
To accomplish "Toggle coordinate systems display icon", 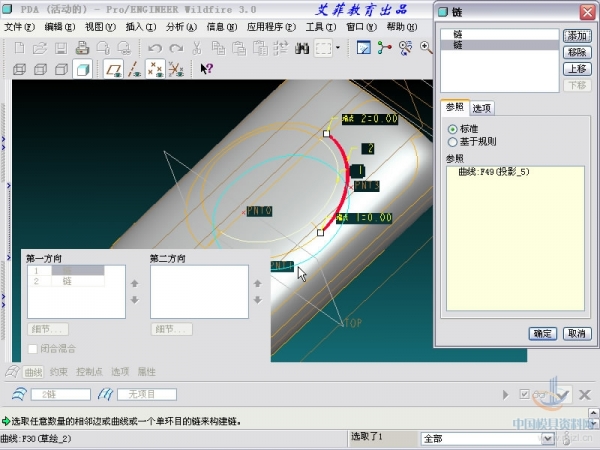I will click(x=176, y=69).
